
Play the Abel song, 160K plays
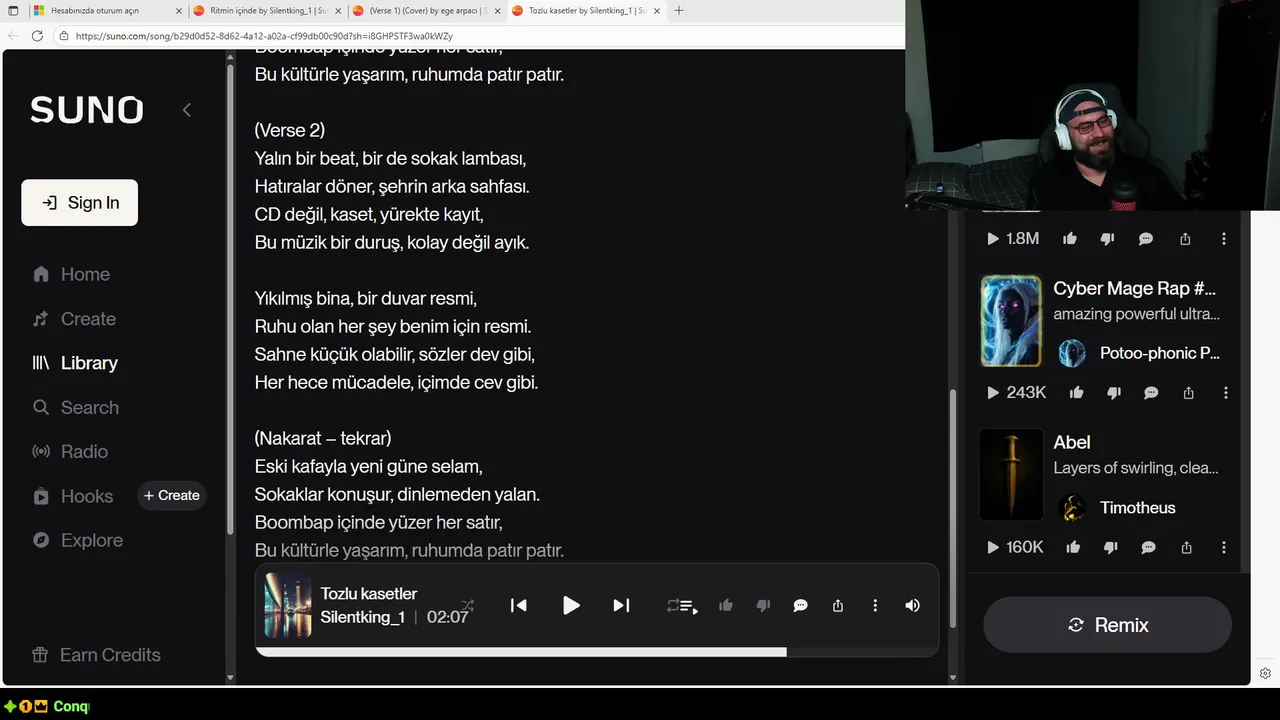(x=993, y=547)
